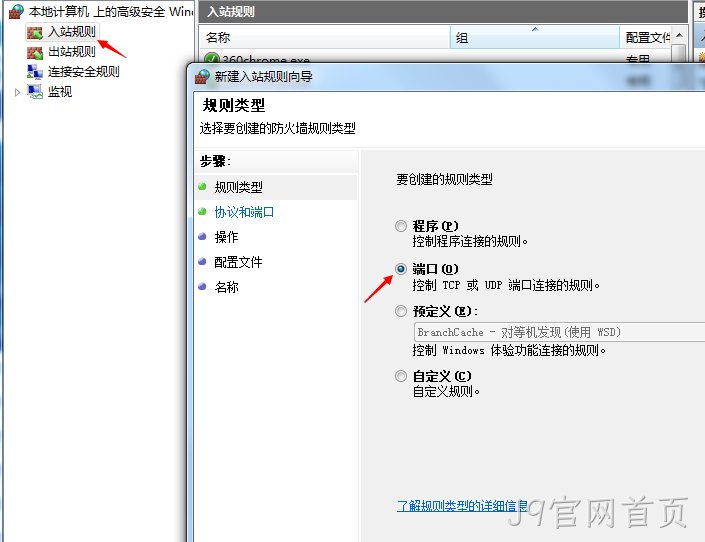
Task: Click the 入站规则 firewall icon
Action: tap(35, 32)
